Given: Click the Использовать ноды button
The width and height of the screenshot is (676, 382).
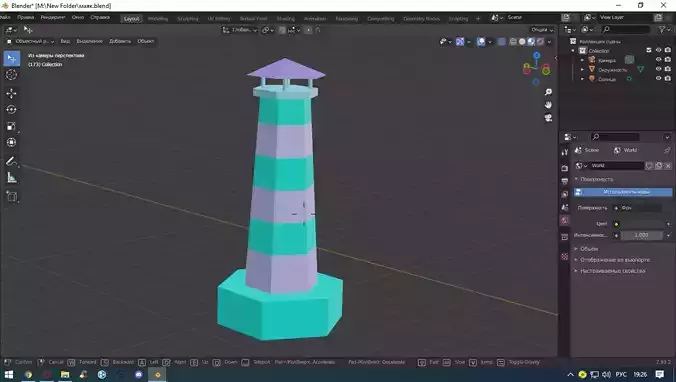Looking at the screenshot, I should click(623, 192).
